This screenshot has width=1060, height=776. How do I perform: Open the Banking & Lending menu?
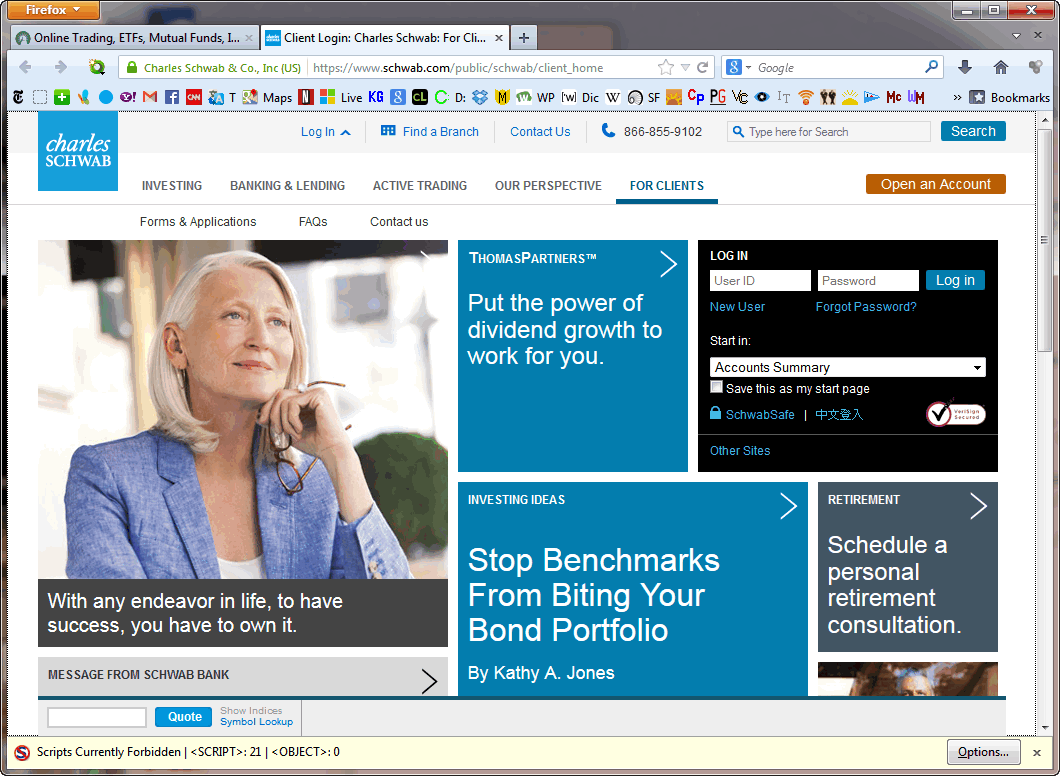pos(287,185)
